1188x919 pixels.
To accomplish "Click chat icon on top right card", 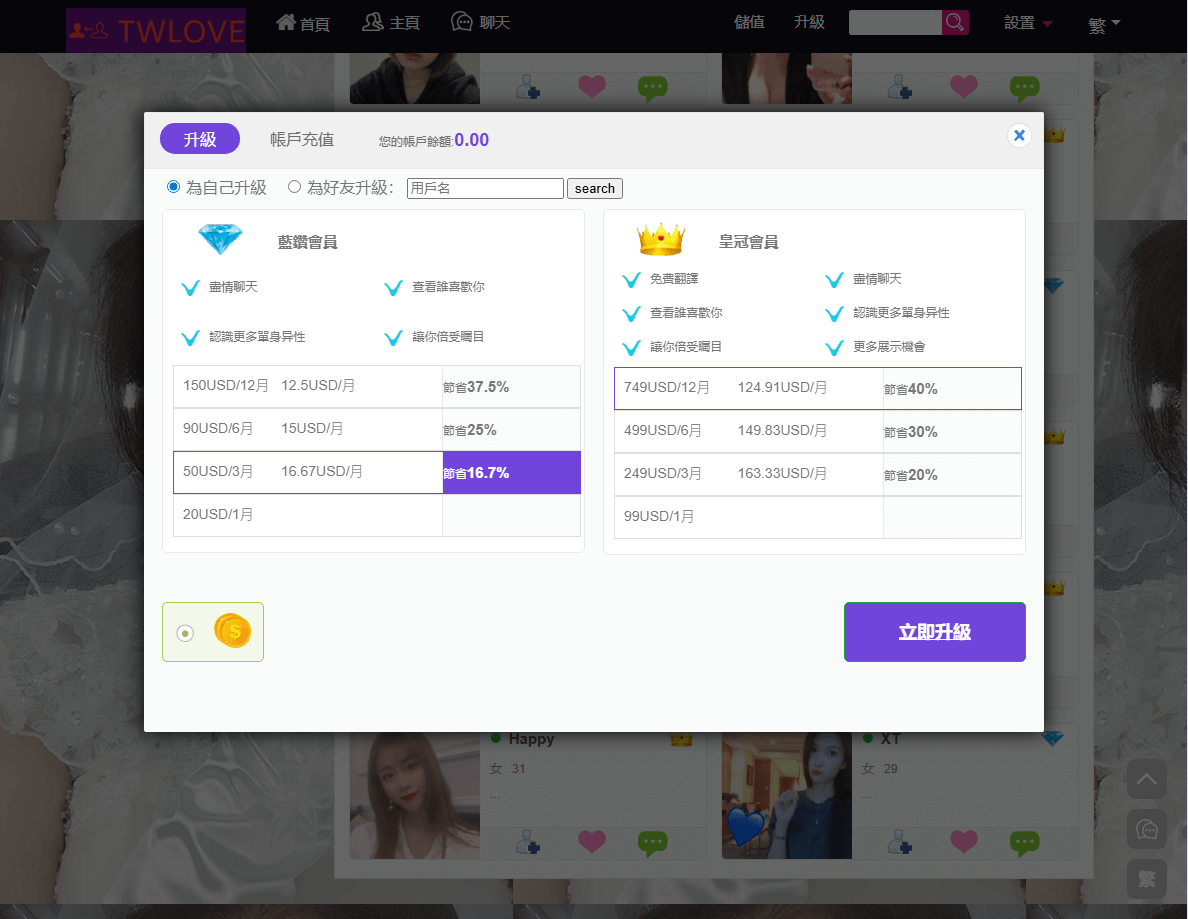I will pyautogui.click(x=1024, y=88).
